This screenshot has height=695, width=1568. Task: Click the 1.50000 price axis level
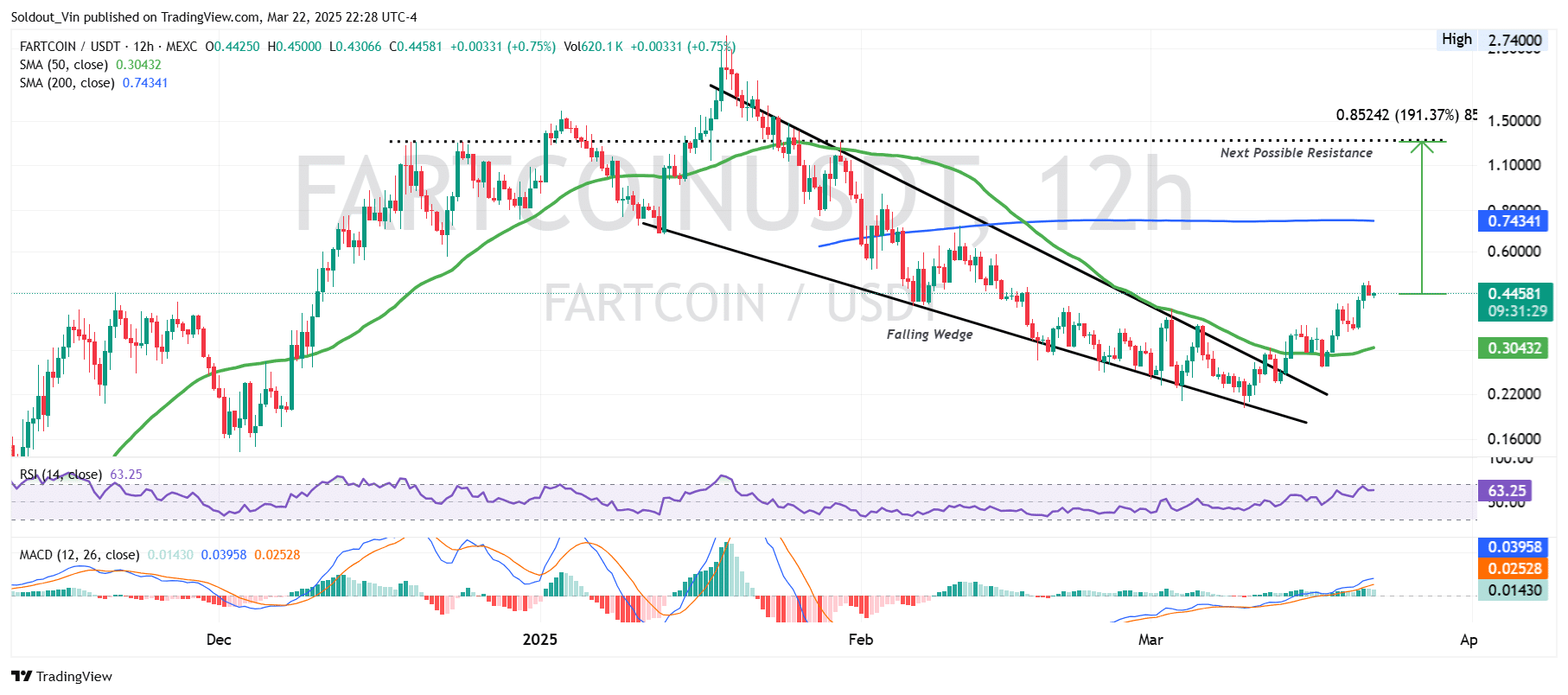point(1514,121)
